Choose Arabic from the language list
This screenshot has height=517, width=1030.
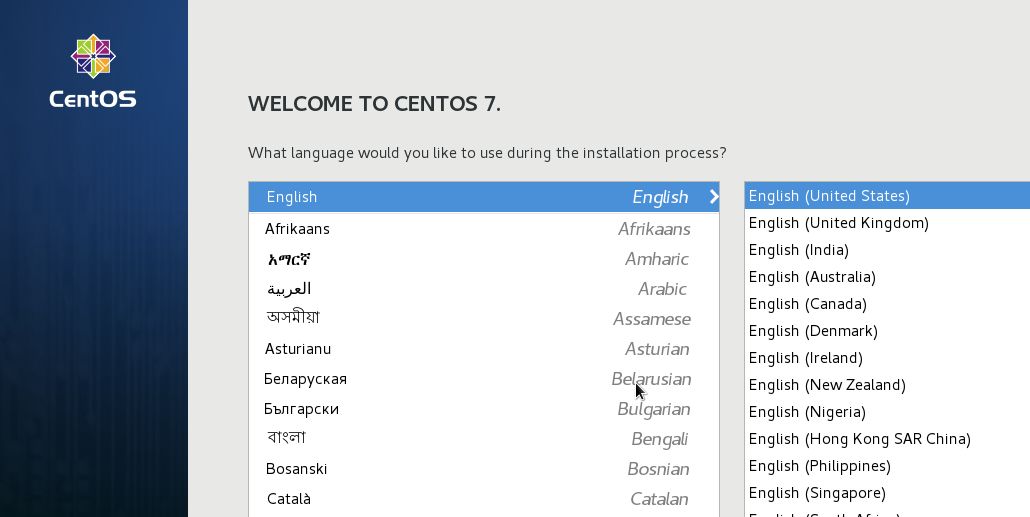click(484, 289)
